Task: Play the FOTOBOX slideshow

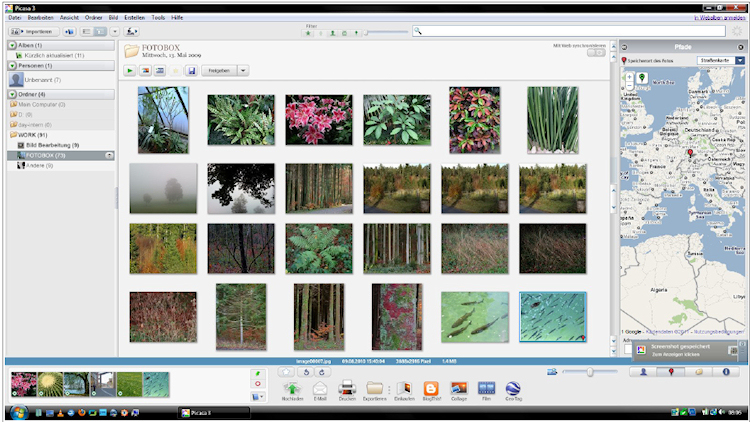Action: pyautogui.click(x=130, y=71)
